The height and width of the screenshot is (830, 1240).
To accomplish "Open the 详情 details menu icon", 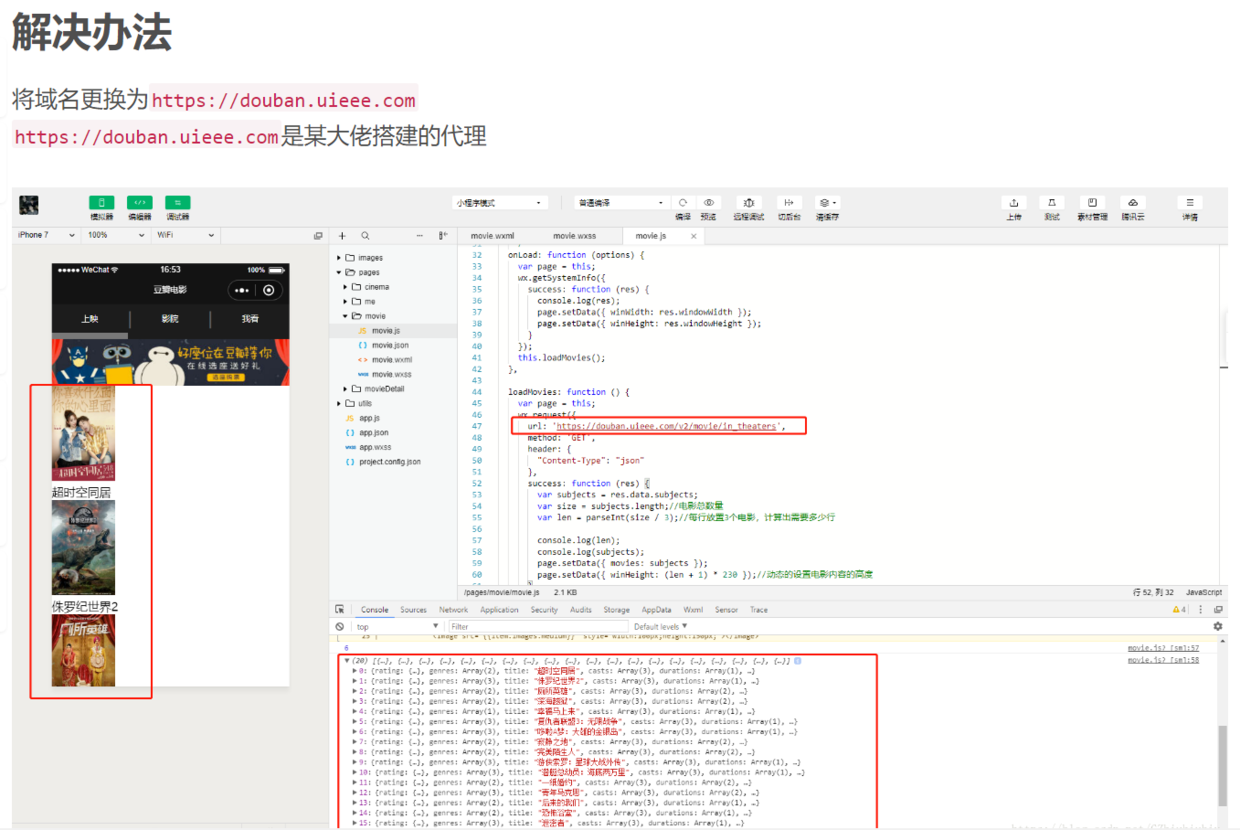I will (x=1189, y=202).
